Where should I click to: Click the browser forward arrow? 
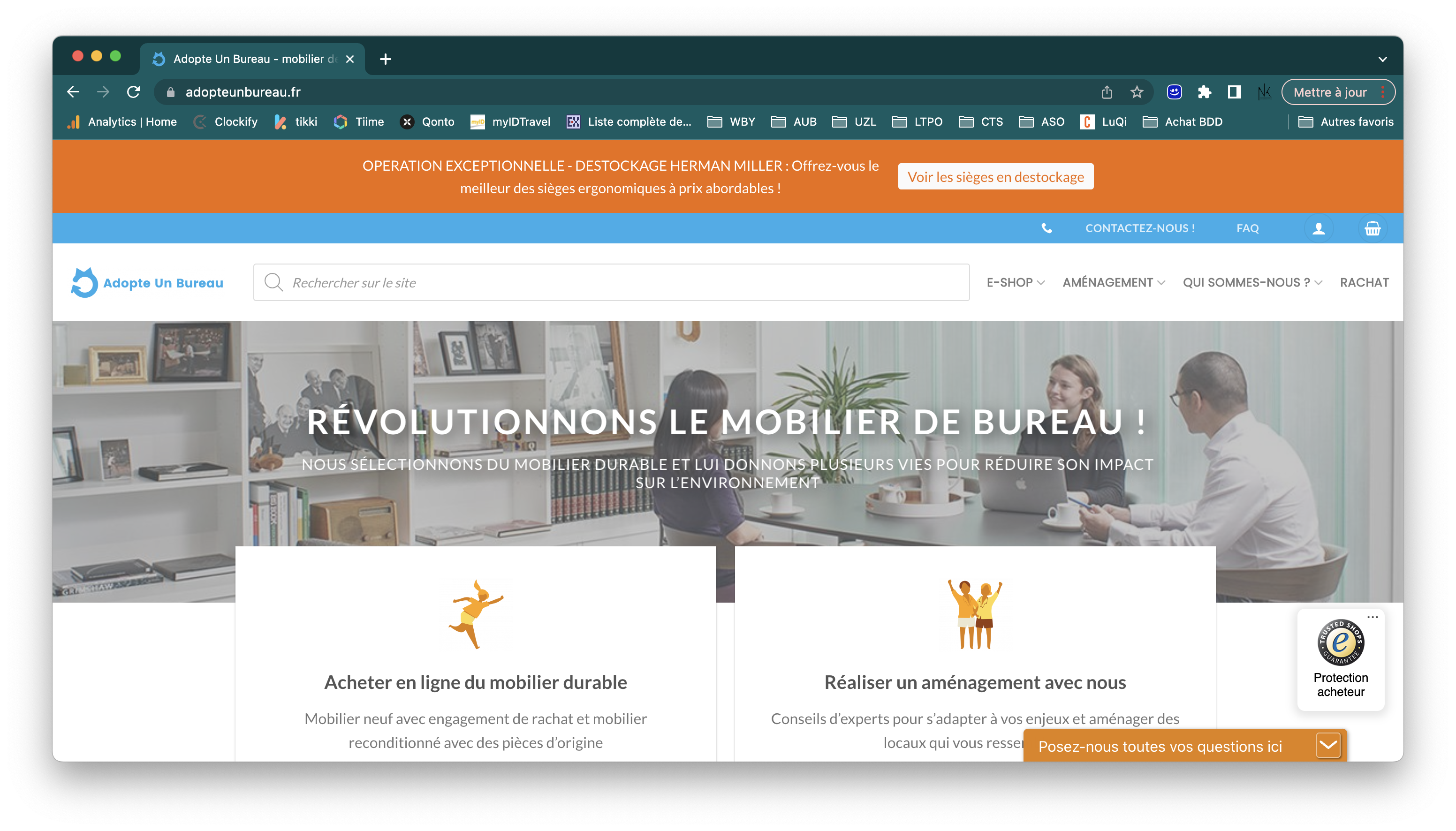pyautogui.click(x=103, y=92)
